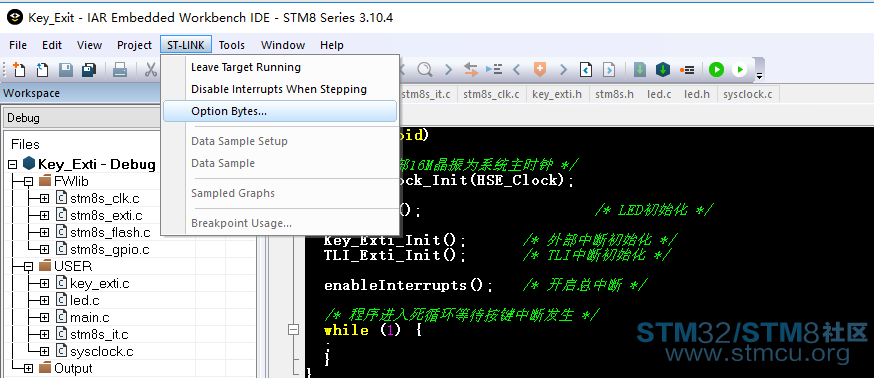874x378 pixels.
Task: Choose Option Bytes... menu entry
Action: coord(280,111)
